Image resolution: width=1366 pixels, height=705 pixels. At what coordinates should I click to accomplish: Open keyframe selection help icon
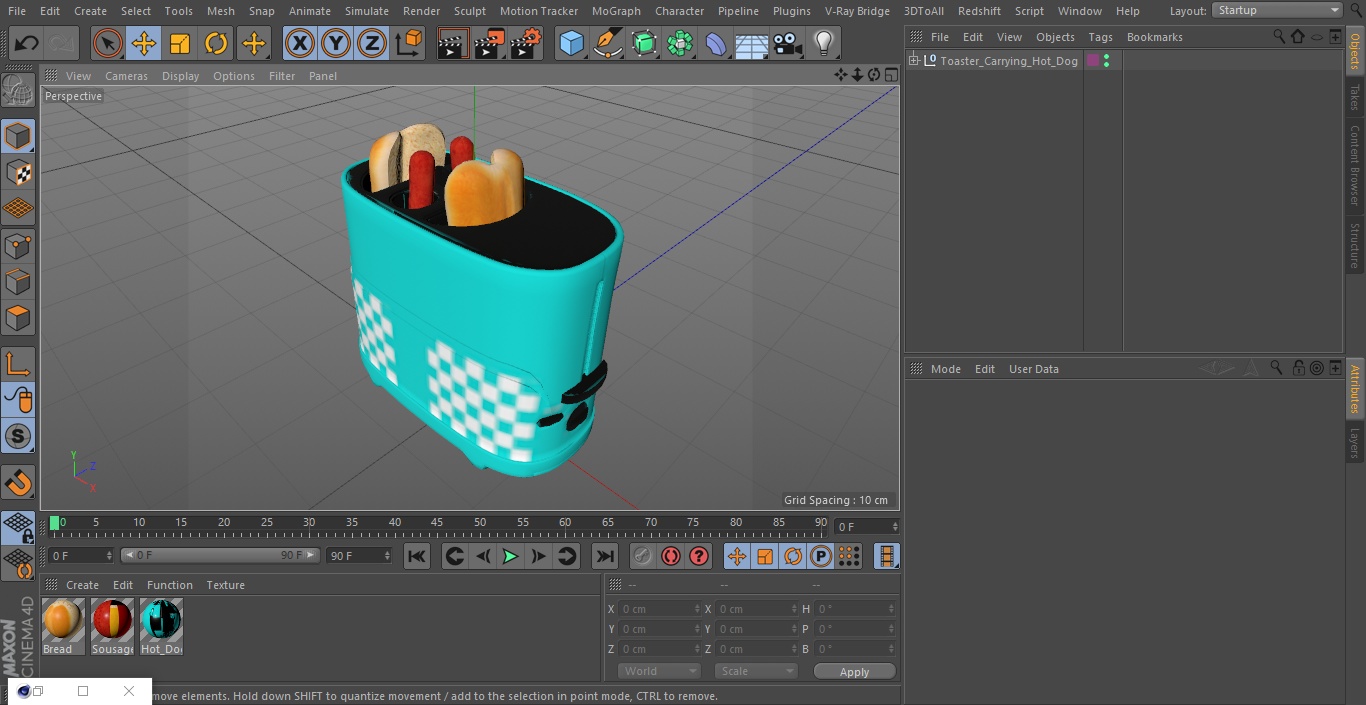tap(699, 556)
